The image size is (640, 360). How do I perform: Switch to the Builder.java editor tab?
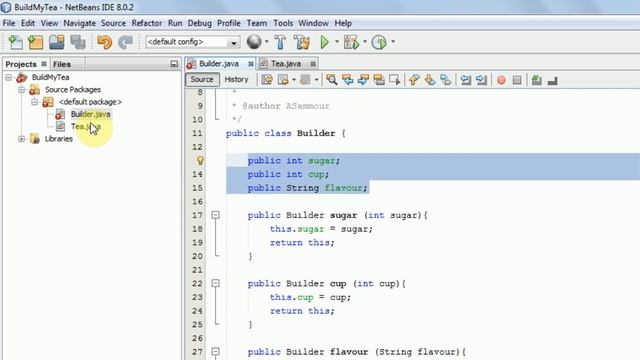(219, 64)
